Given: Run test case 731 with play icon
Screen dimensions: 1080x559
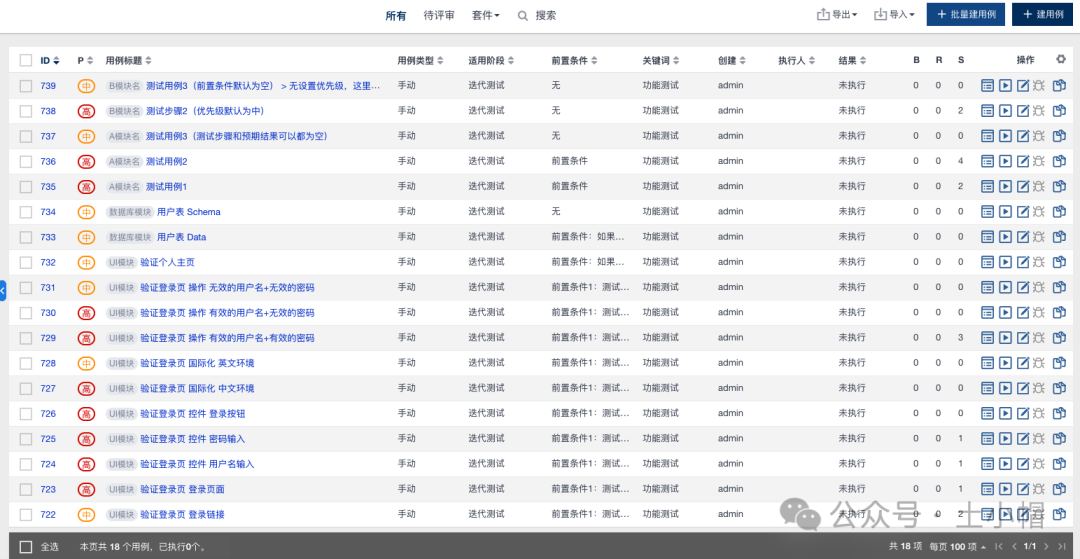Looking at the screenshot, I should (1006, 287).
